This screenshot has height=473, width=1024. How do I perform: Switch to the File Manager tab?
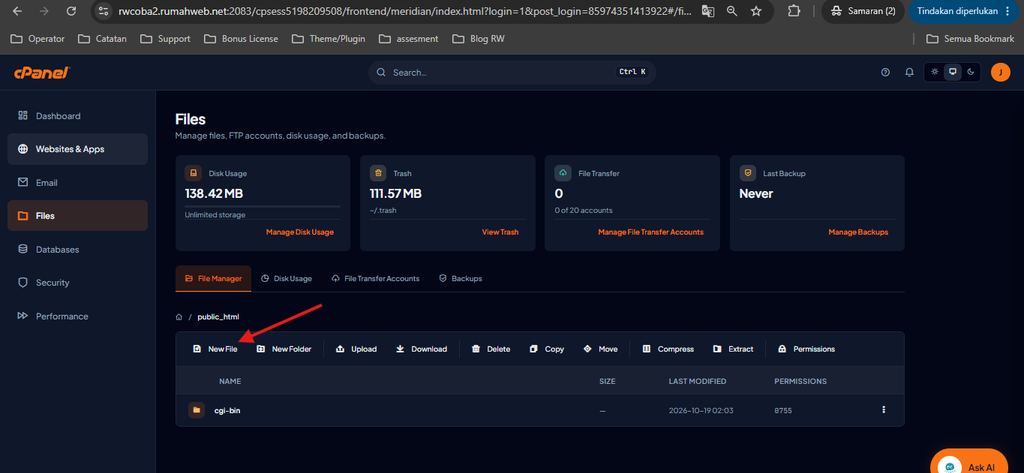(214, 278)
